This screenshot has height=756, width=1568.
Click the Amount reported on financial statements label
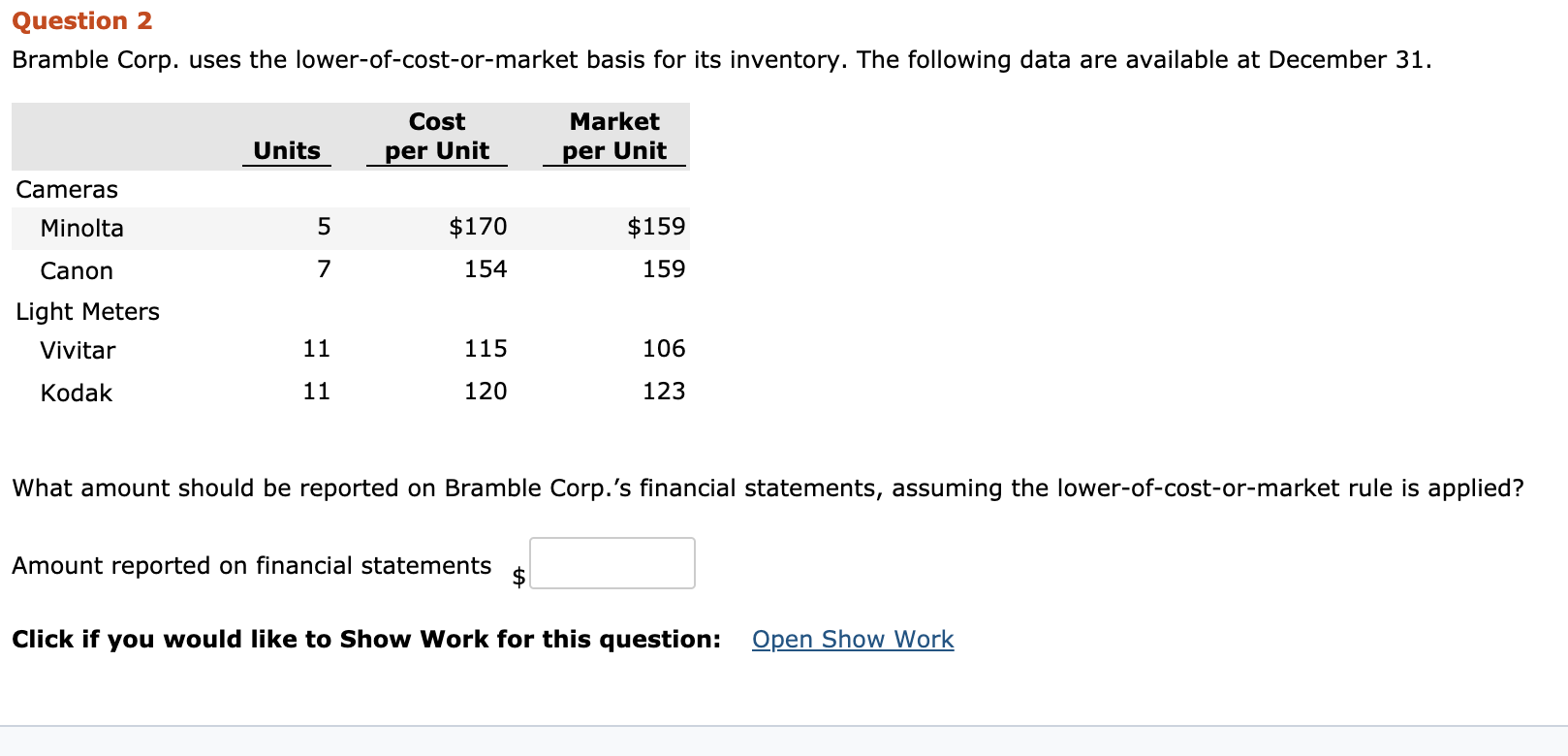(251, 565)
